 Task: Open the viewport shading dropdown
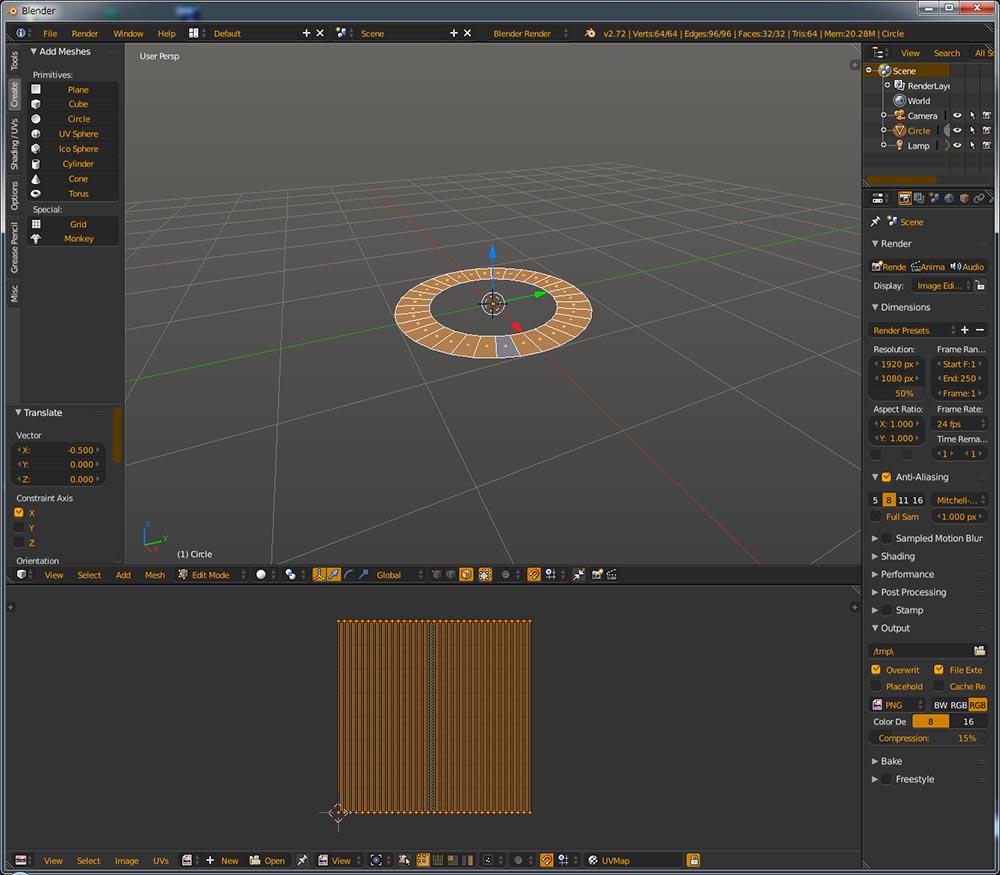click(x=265, y=575)
